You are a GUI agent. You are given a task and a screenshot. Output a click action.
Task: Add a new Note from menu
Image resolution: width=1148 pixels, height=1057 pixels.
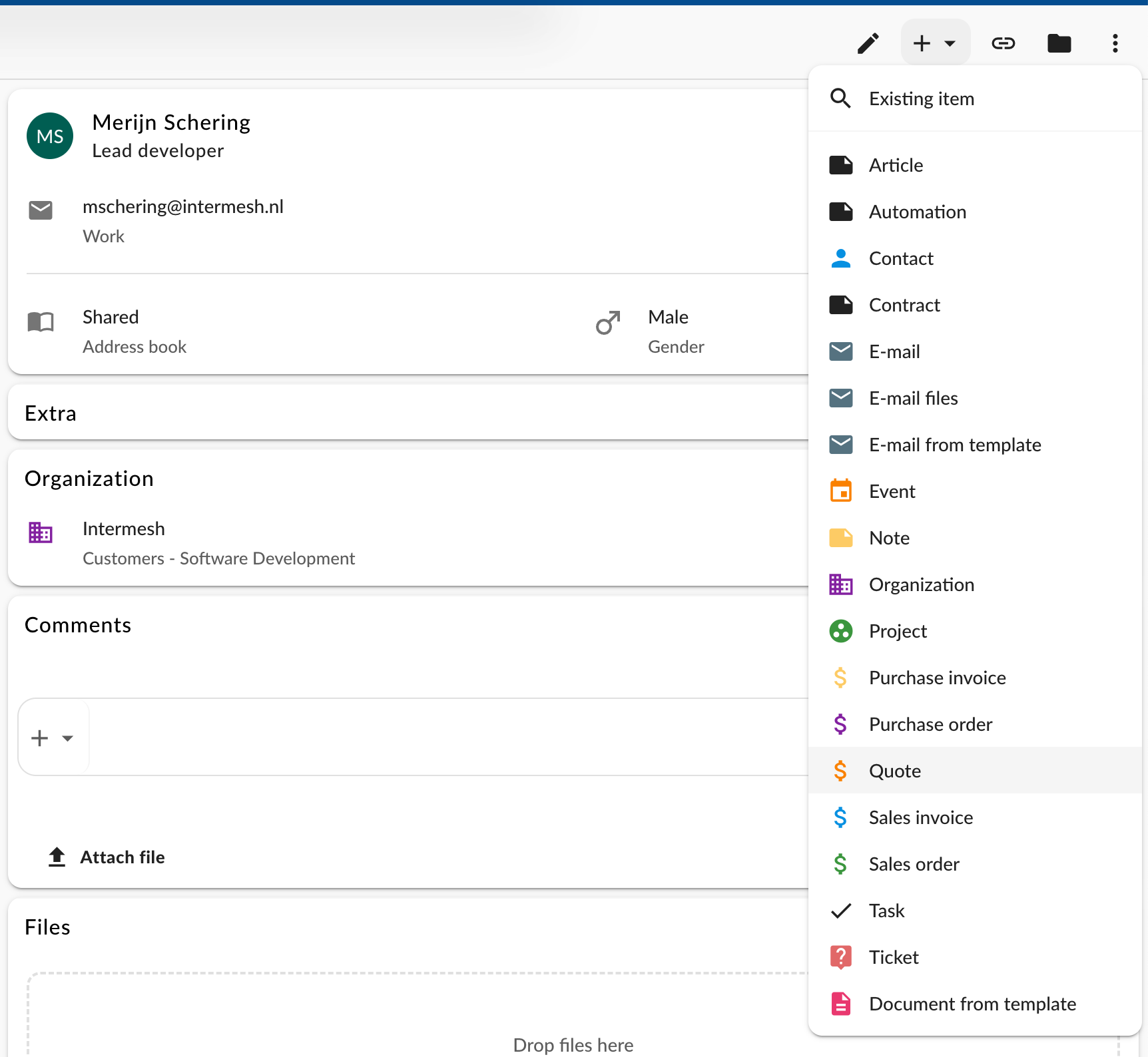(x=975, y=538)
